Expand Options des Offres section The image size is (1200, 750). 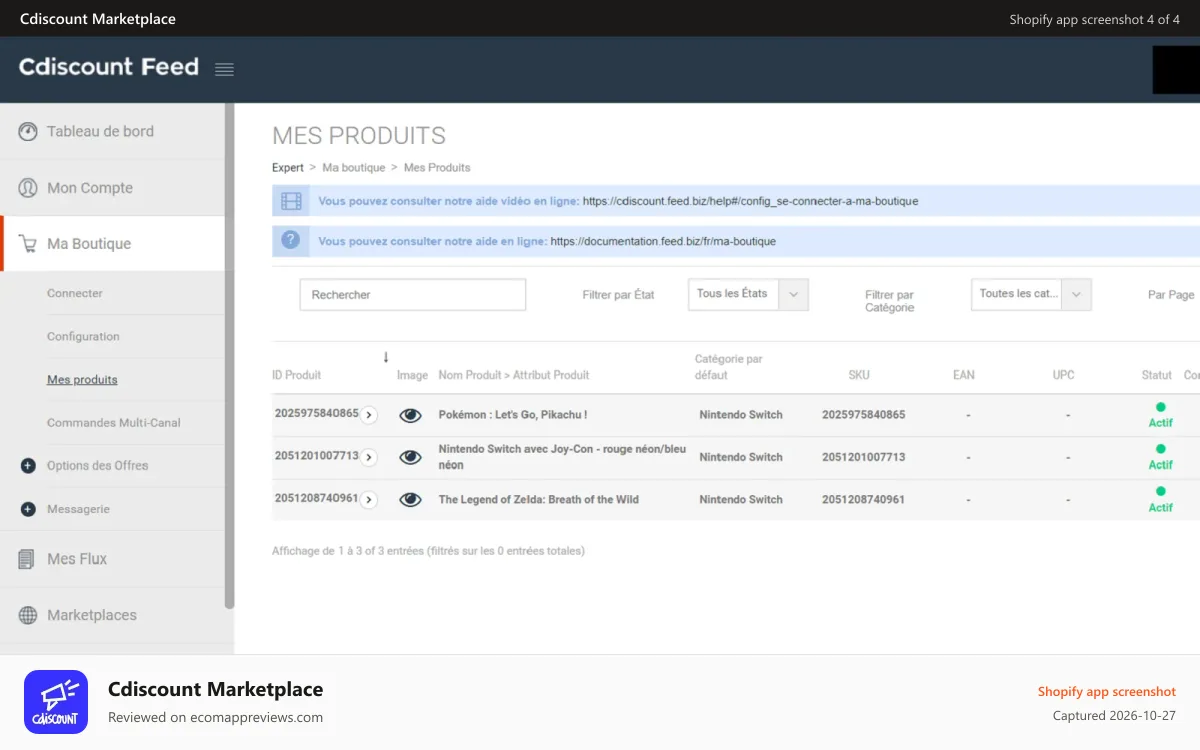tap(97, 466)
